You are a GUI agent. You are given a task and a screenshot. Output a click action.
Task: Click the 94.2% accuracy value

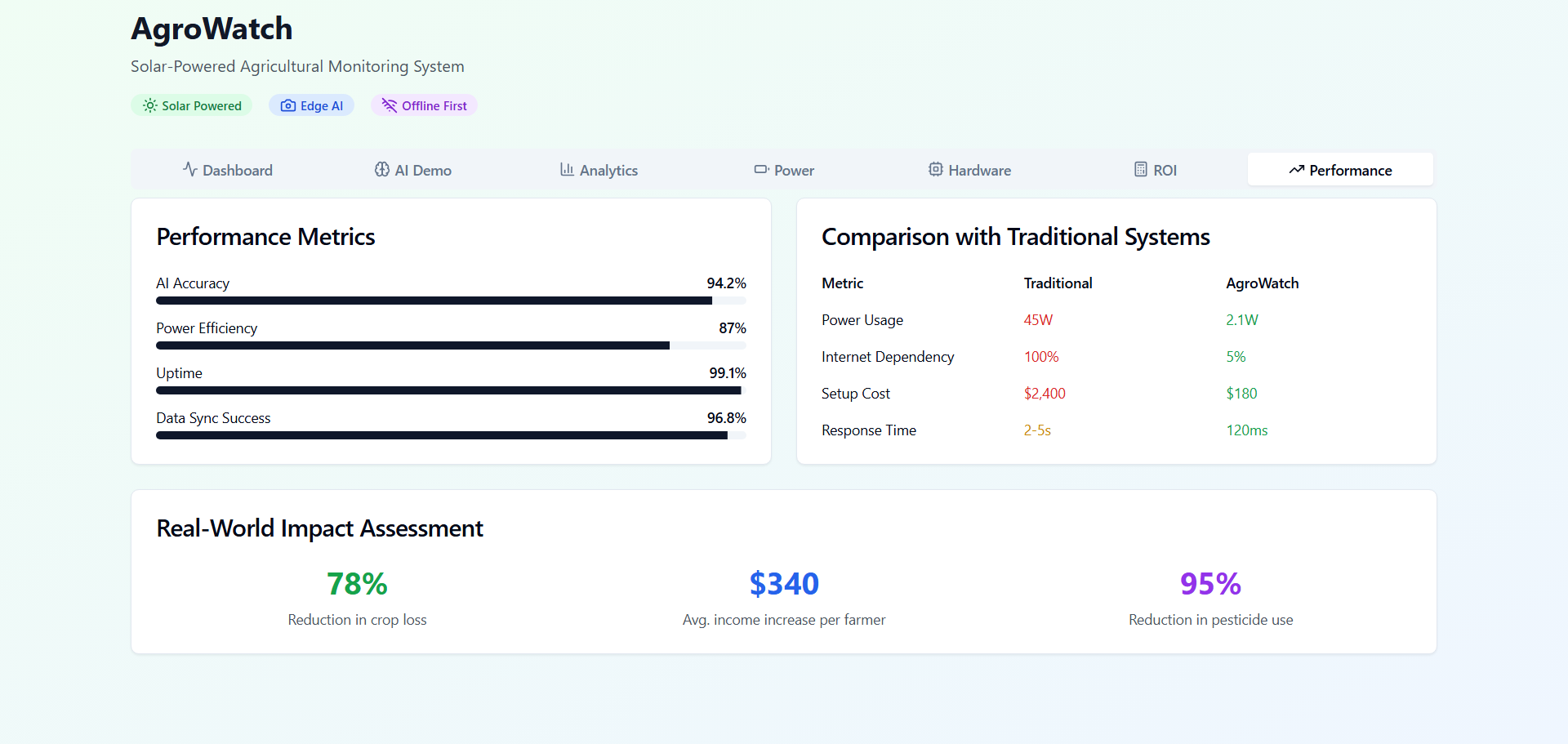pyautogui.click(x=727, y=283)
